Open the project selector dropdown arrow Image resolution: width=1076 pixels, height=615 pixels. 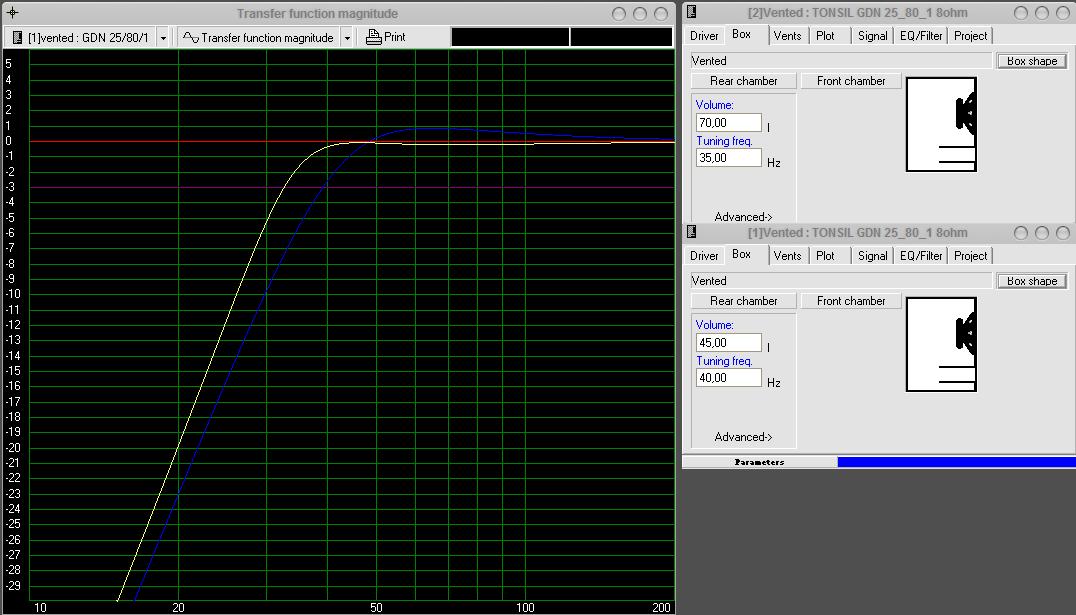point(163,37)
